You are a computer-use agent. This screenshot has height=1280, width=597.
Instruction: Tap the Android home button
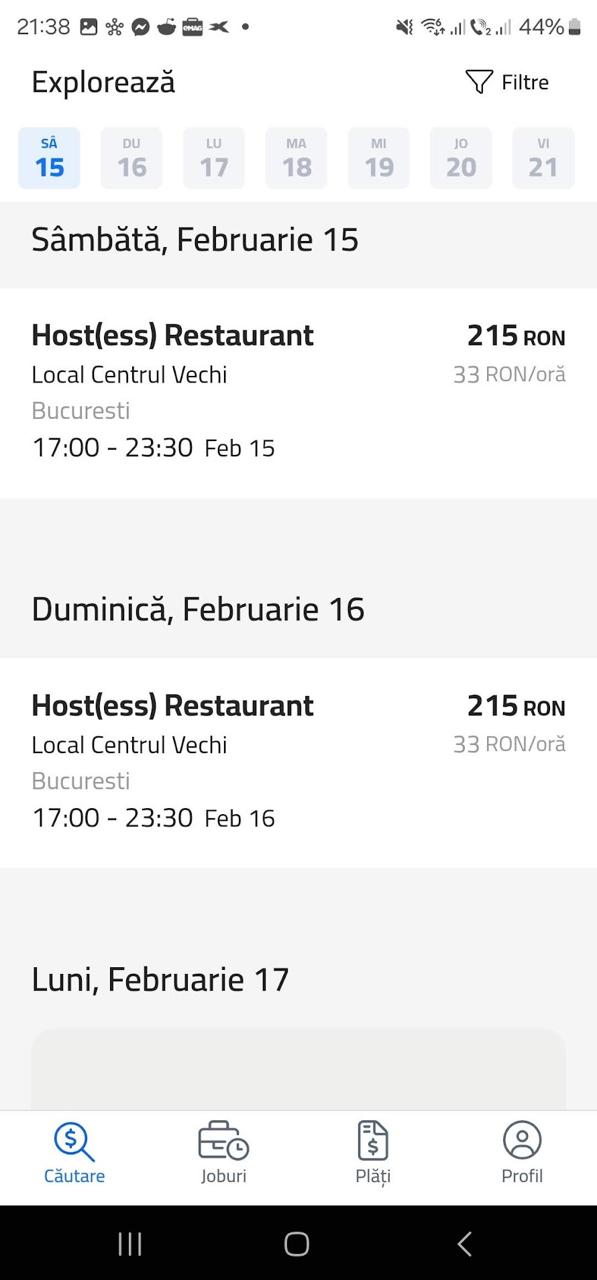297,1243
